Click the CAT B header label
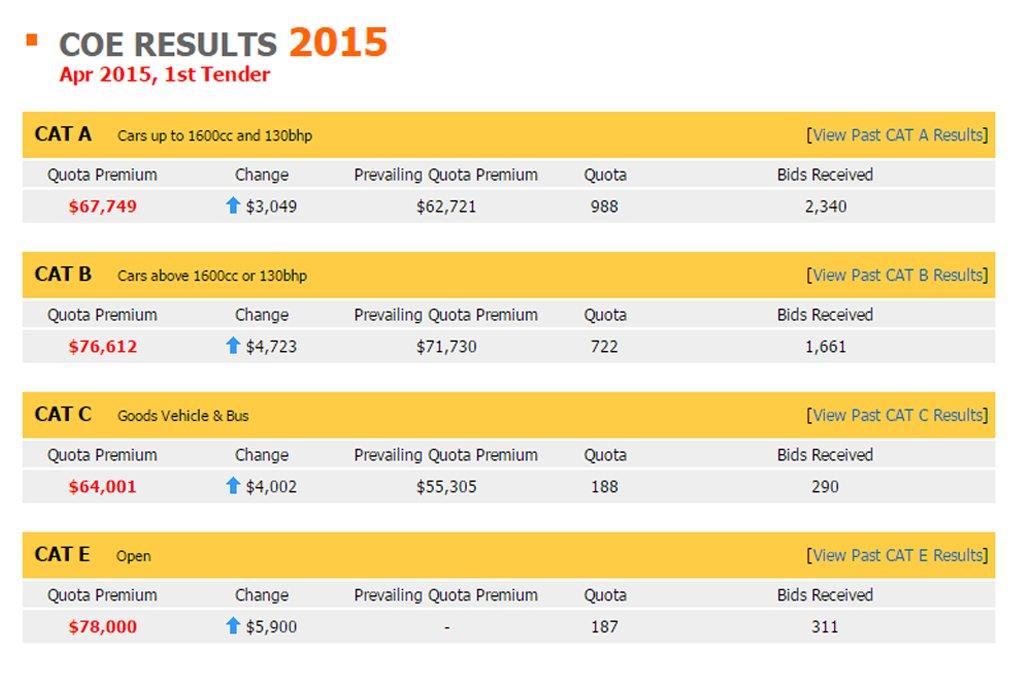 [63, 274]
